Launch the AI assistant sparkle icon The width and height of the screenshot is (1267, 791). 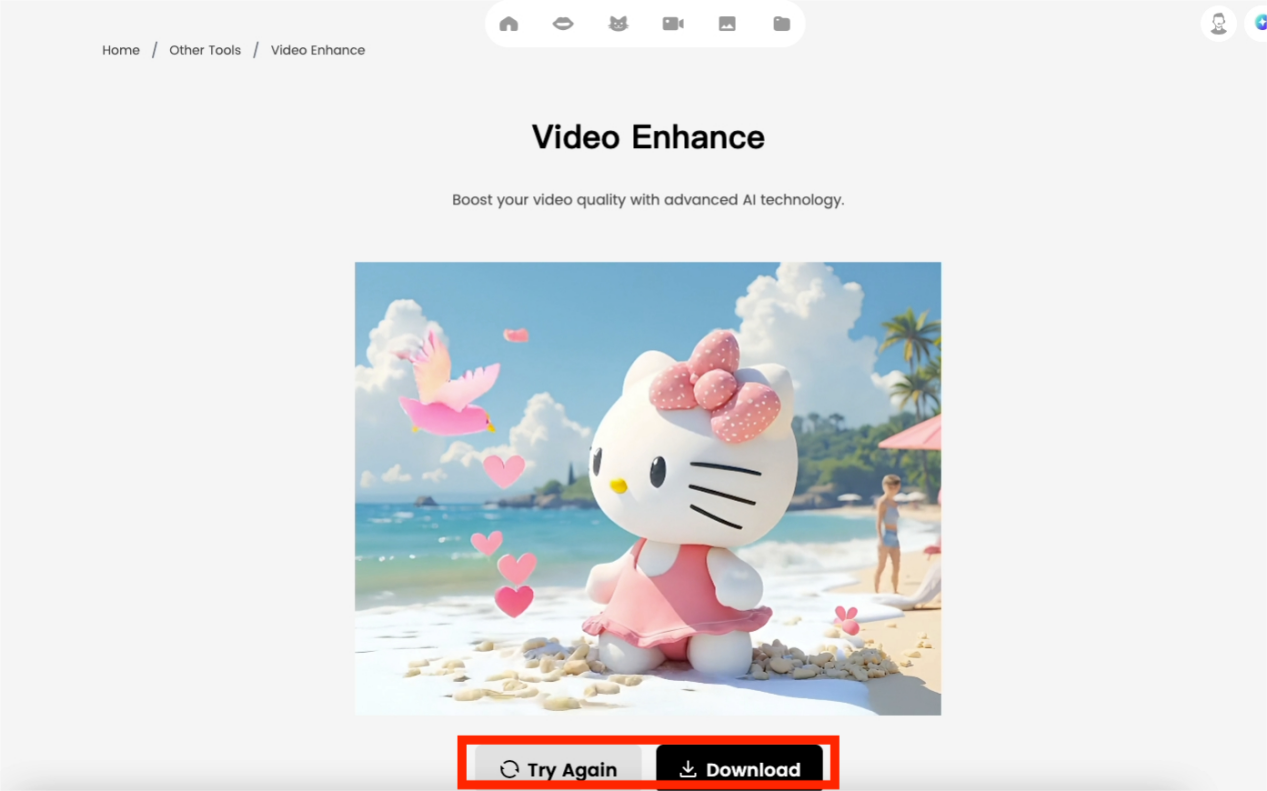click(1261, 23)
